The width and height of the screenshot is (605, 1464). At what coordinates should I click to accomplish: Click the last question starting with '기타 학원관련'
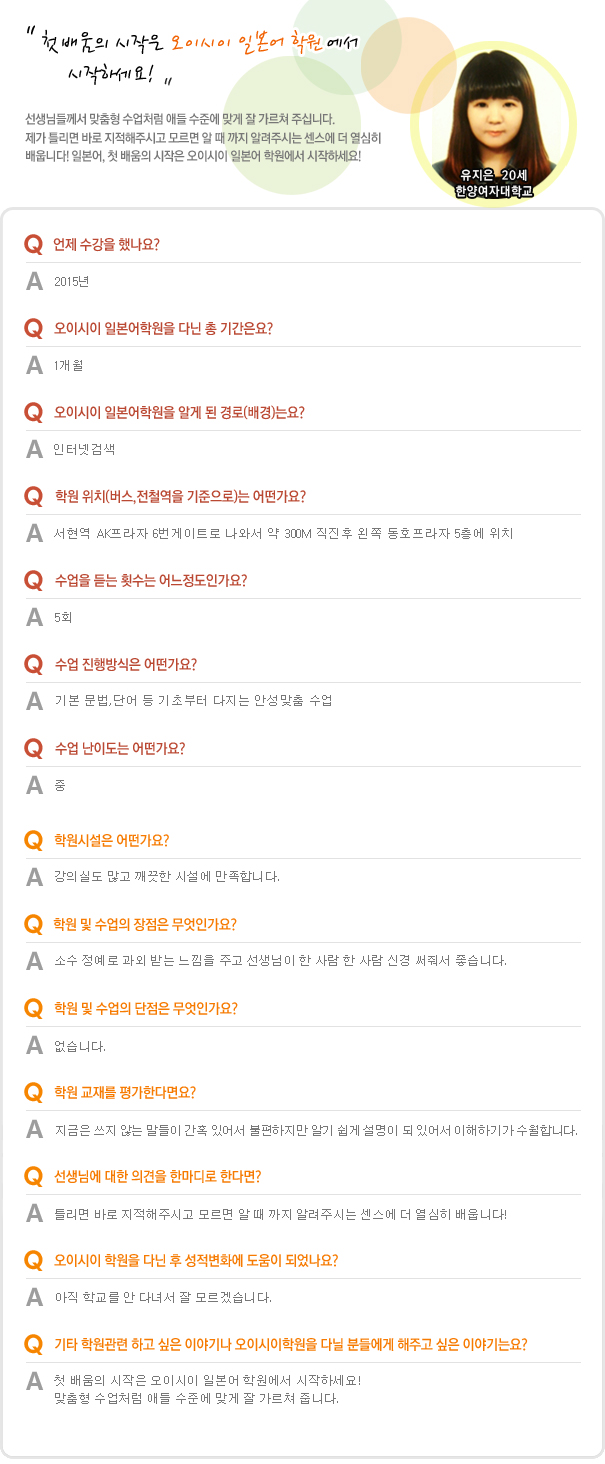291,1344
